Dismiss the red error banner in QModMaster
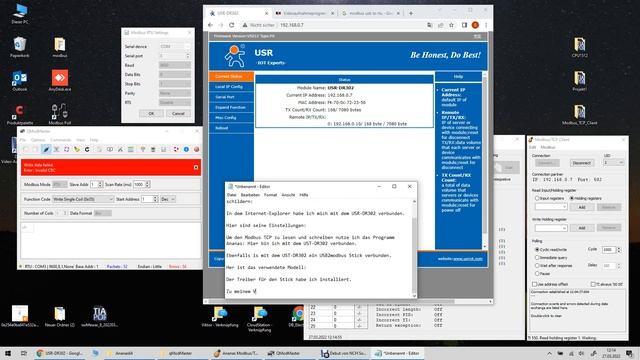Screen dimensions: 640x360 pyautogui.click(x=196, y=167)
